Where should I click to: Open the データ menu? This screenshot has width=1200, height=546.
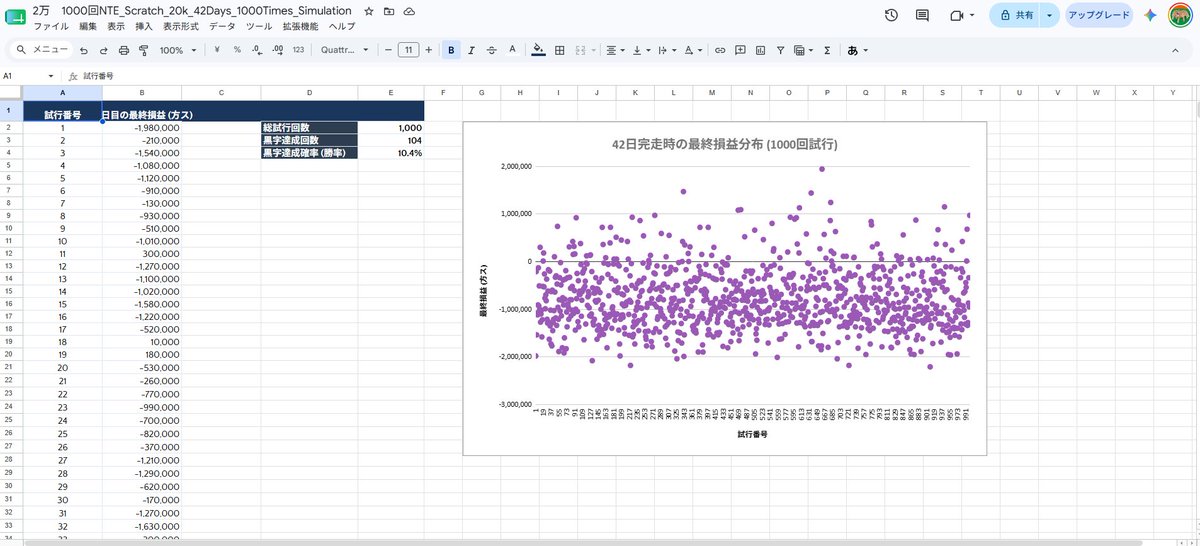pos(223,26)
